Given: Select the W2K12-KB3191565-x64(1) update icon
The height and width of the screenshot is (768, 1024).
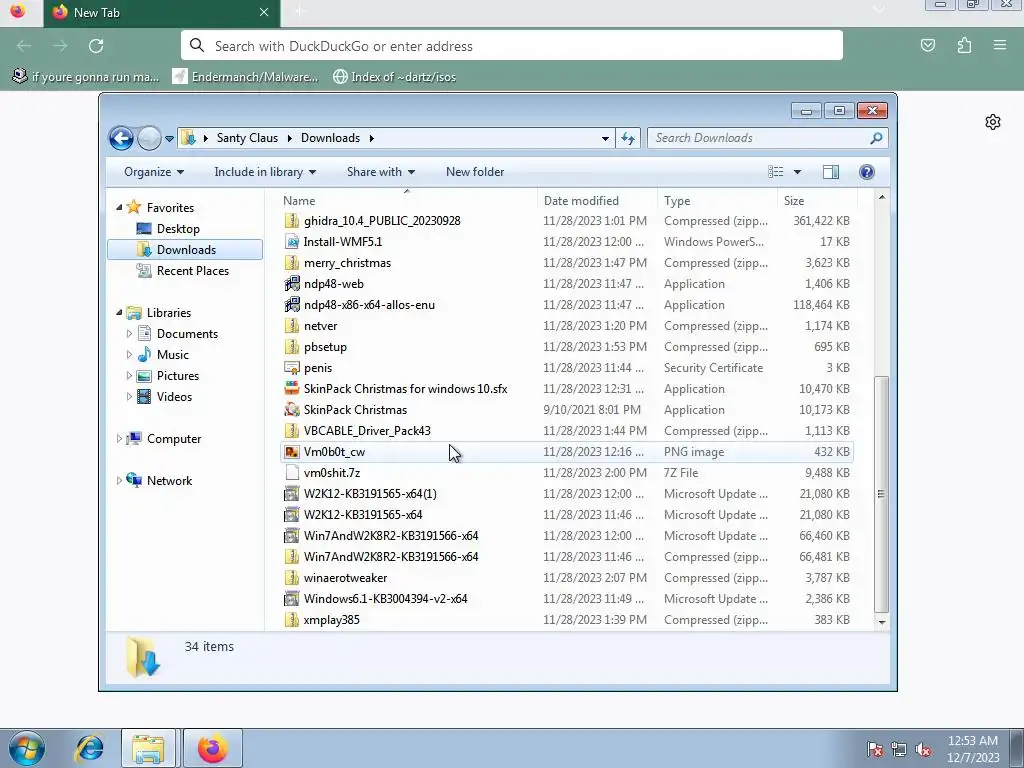Looking at the screenshot, I should 292,494.
